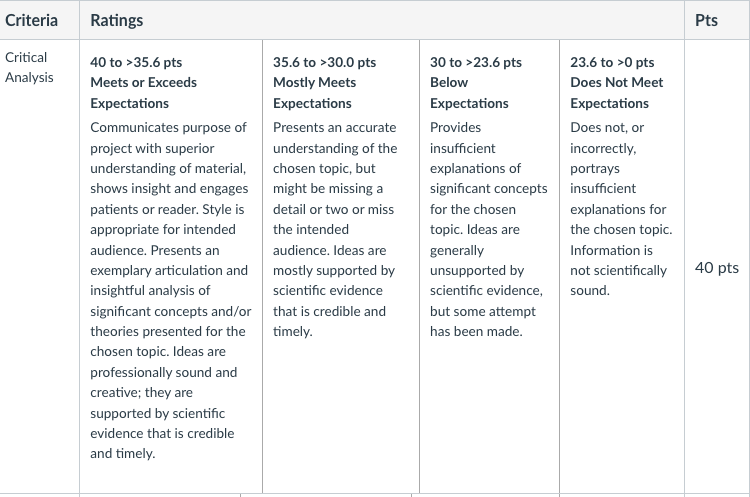750x497 pixels.
Task: Click the 40 to >35.6 pts range
Action: (x=136, y=62)
